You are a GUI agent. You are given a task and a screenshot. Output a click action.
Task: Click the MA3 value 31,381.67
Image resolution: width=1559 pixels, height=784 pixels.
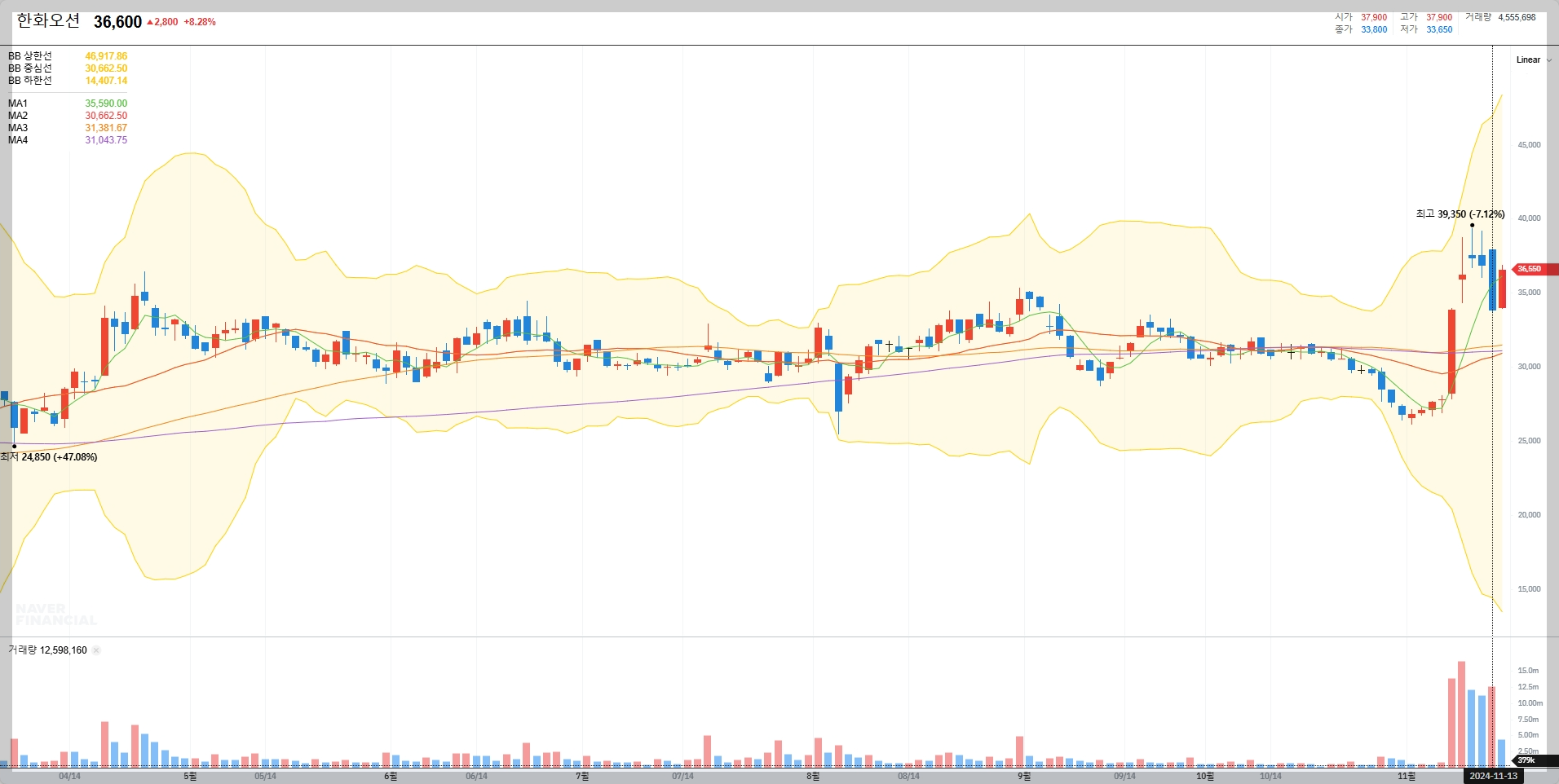pyautogui.click(x=106, y=128)
